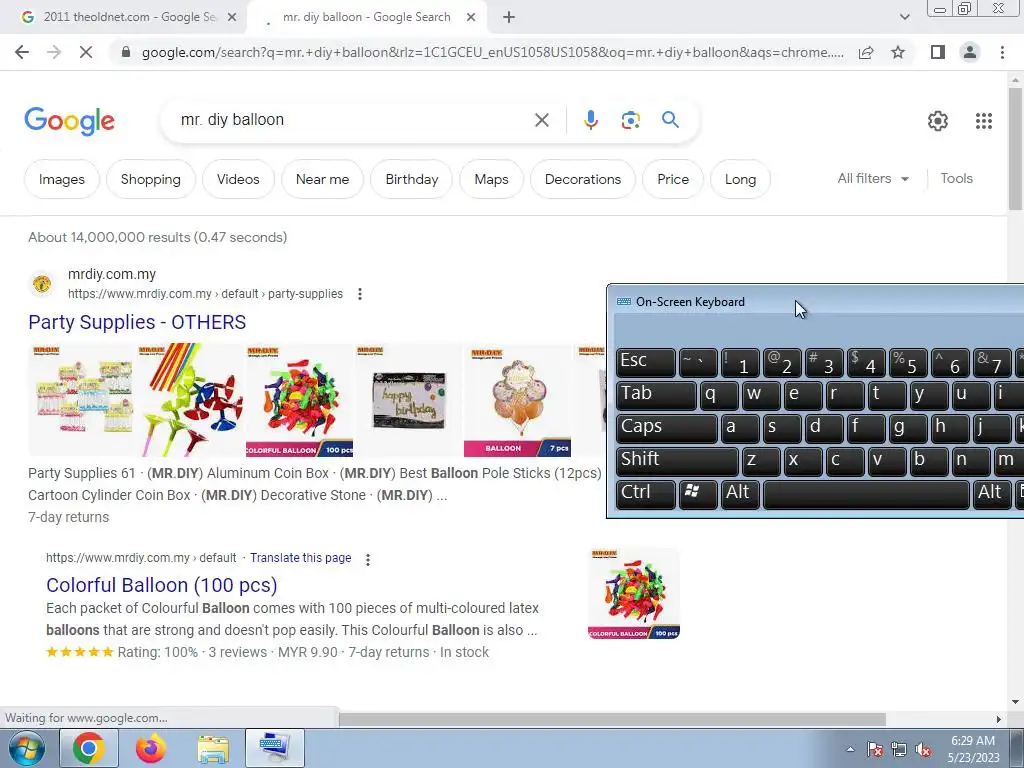Open Chrome from the taskbar
The image size is (1024, 768).
pos(89,748)
